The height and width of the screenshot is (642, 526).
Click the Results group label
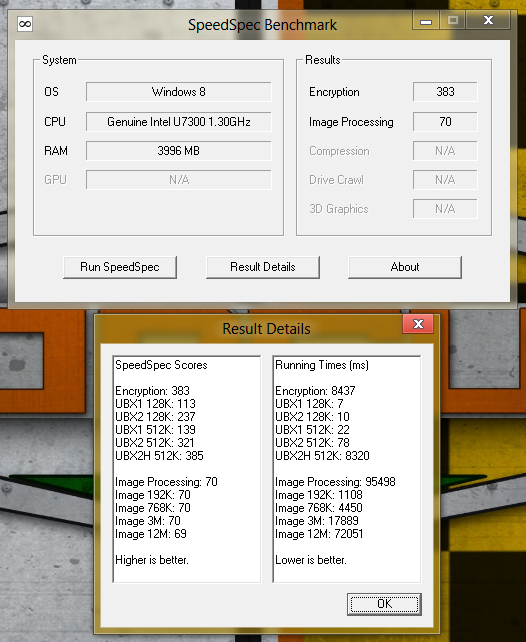pos(323,60)
